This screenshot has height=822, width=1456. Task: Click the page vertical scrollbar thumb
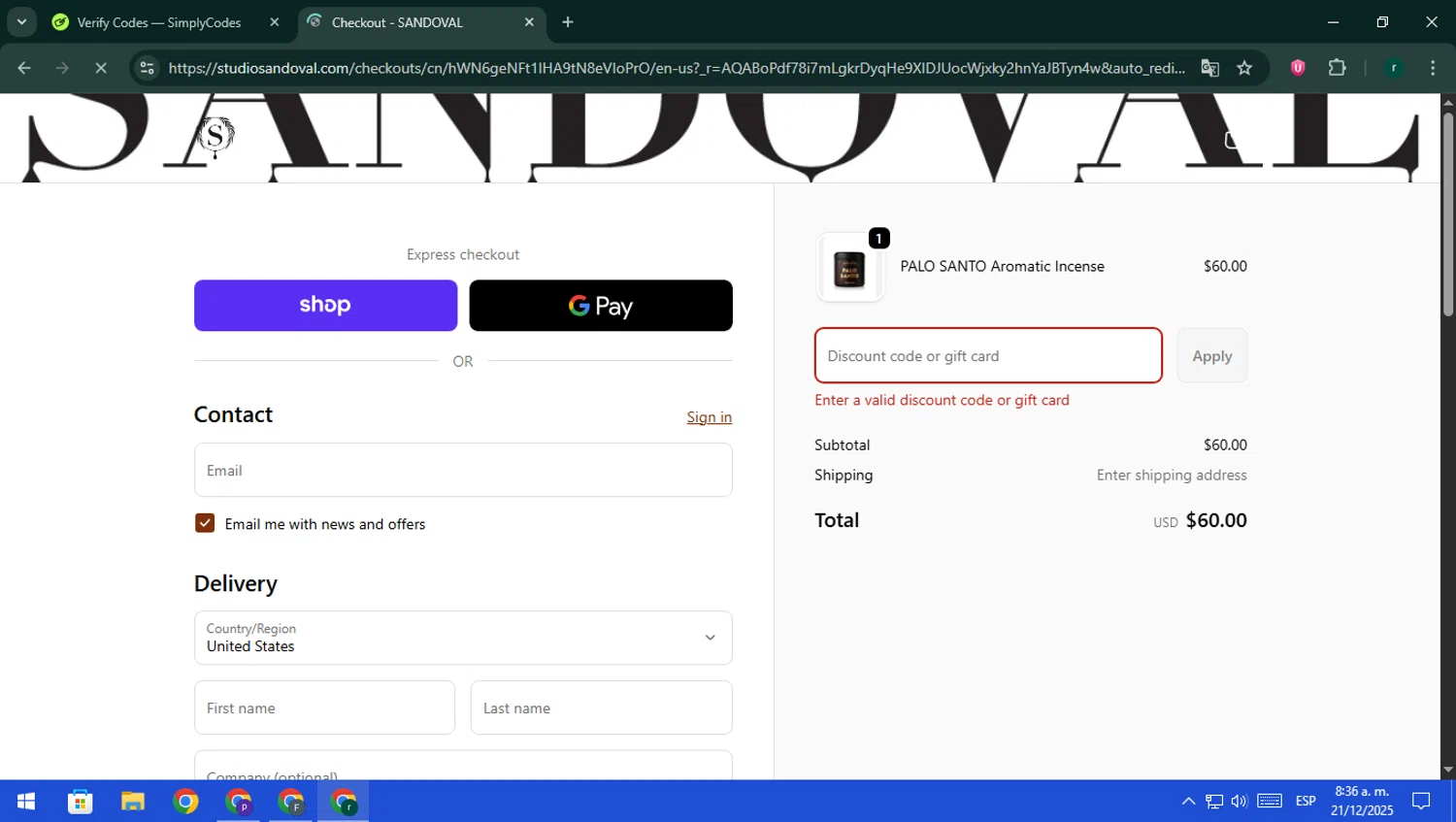pos(1447,214)
